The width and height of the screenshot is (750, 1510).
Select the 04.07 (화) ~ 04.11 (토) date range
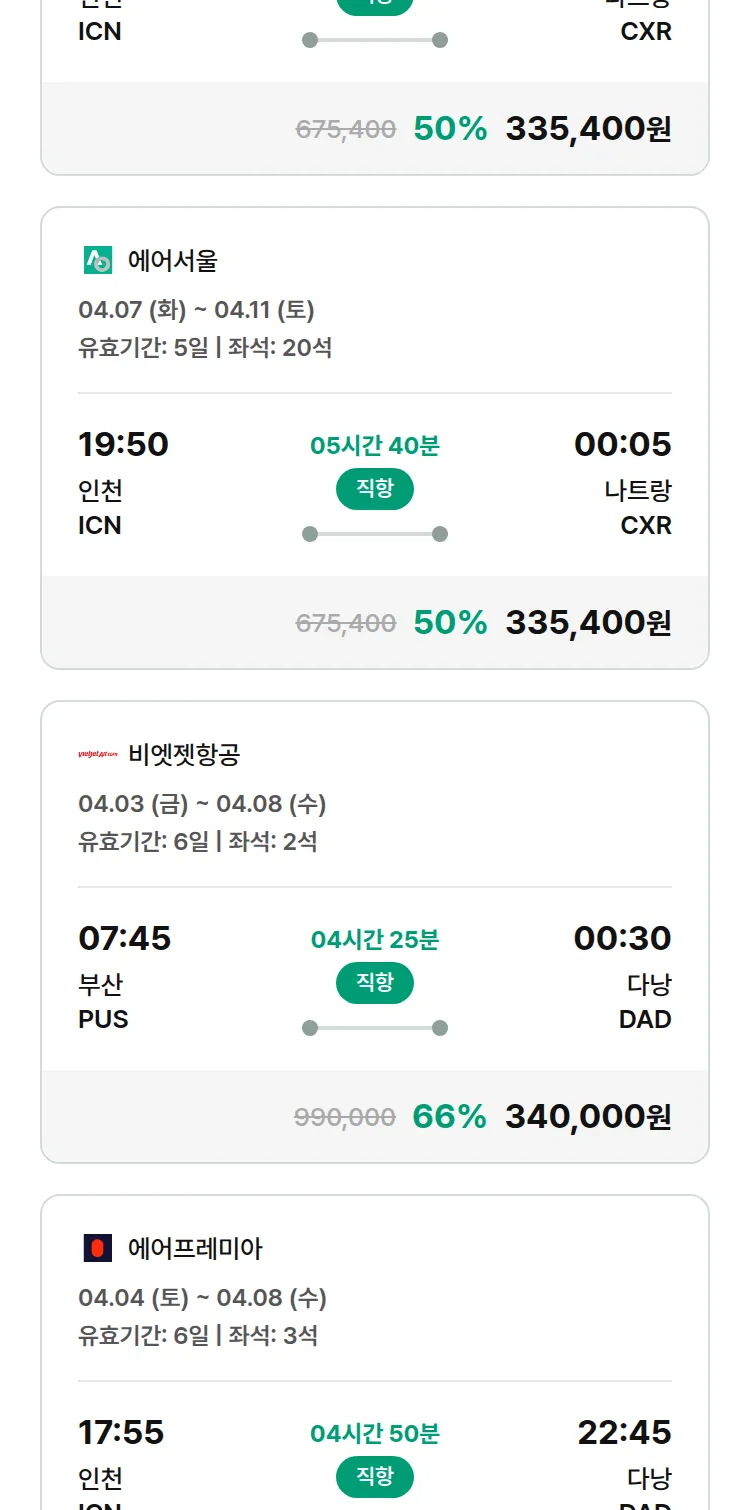pos(196,310)
